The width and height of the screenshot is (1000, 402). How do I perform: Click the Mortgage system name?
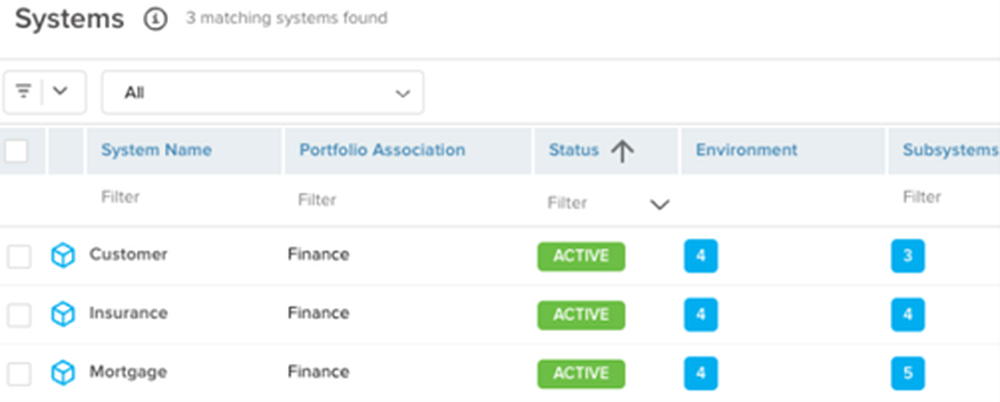pos(128,372)
